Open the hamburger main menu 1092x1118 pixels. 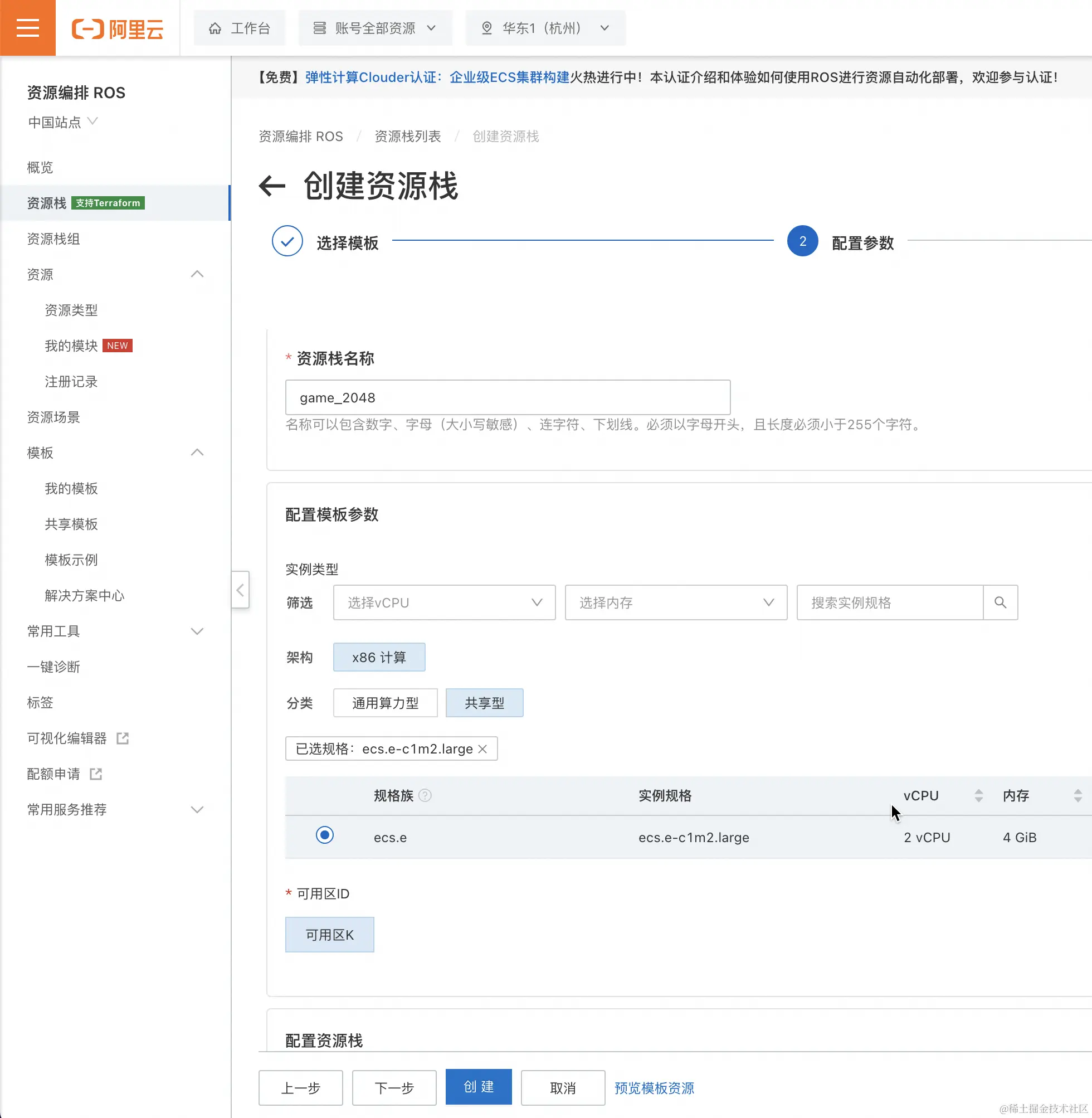[27, 27]
